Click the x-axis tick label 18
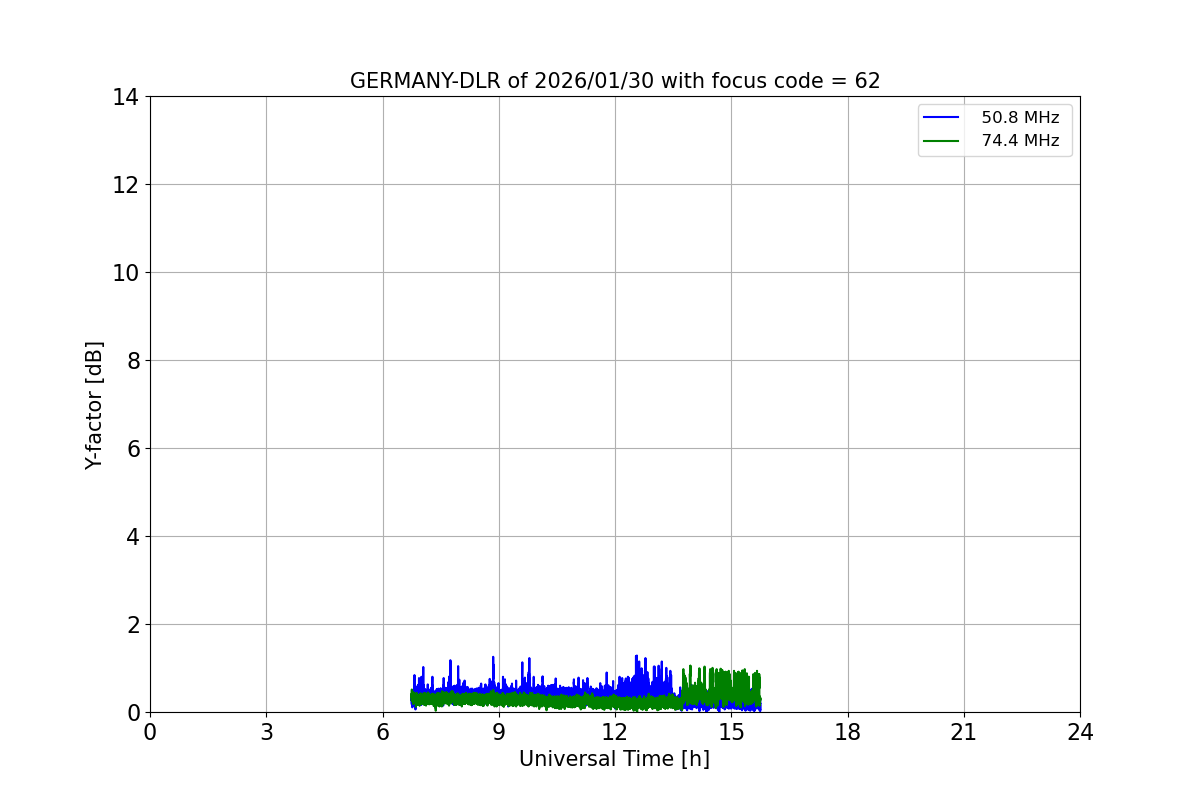 pos(848,732)
